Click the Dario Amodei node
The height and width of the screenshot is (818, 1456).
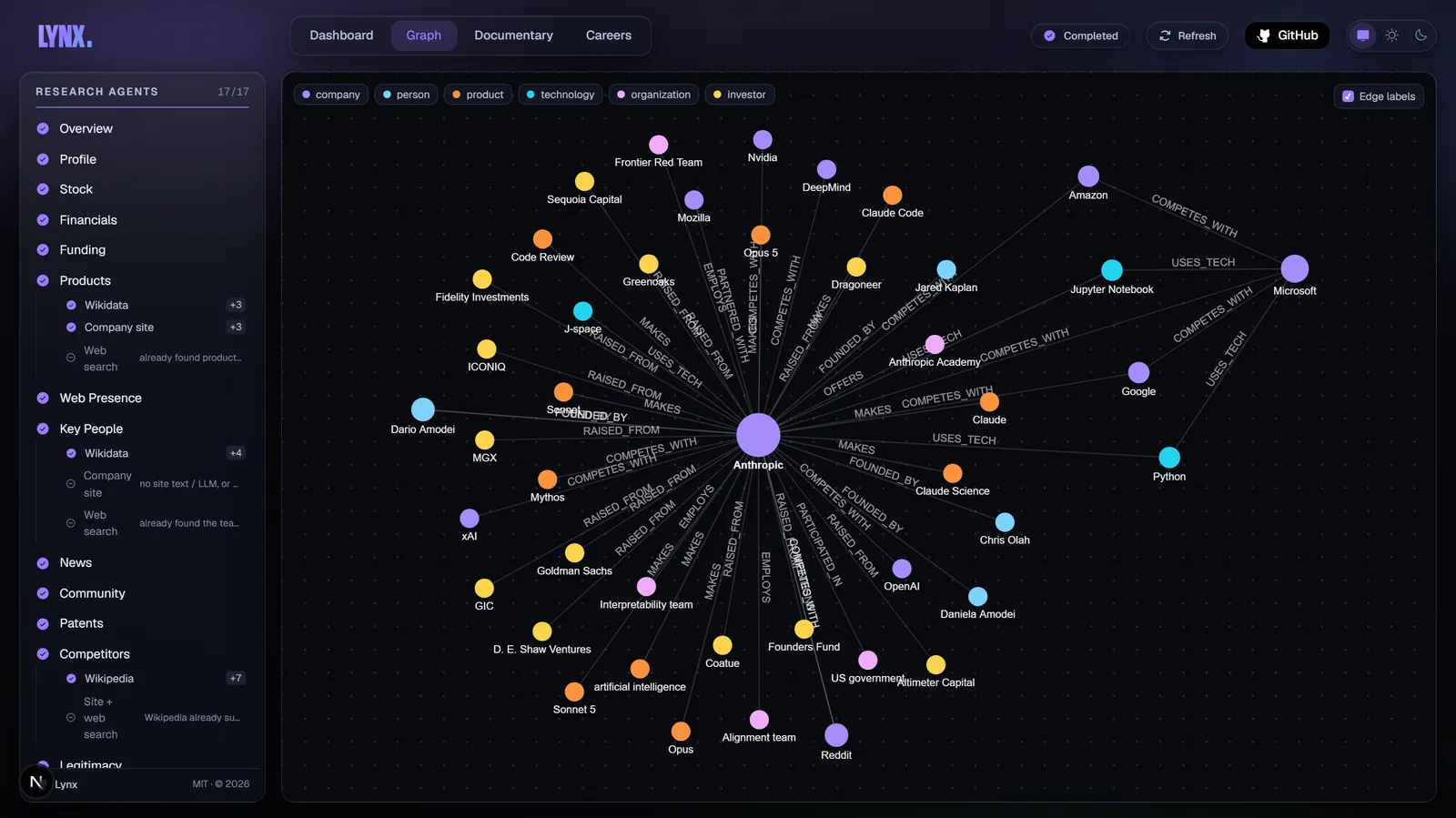click(x=423, y=409)
